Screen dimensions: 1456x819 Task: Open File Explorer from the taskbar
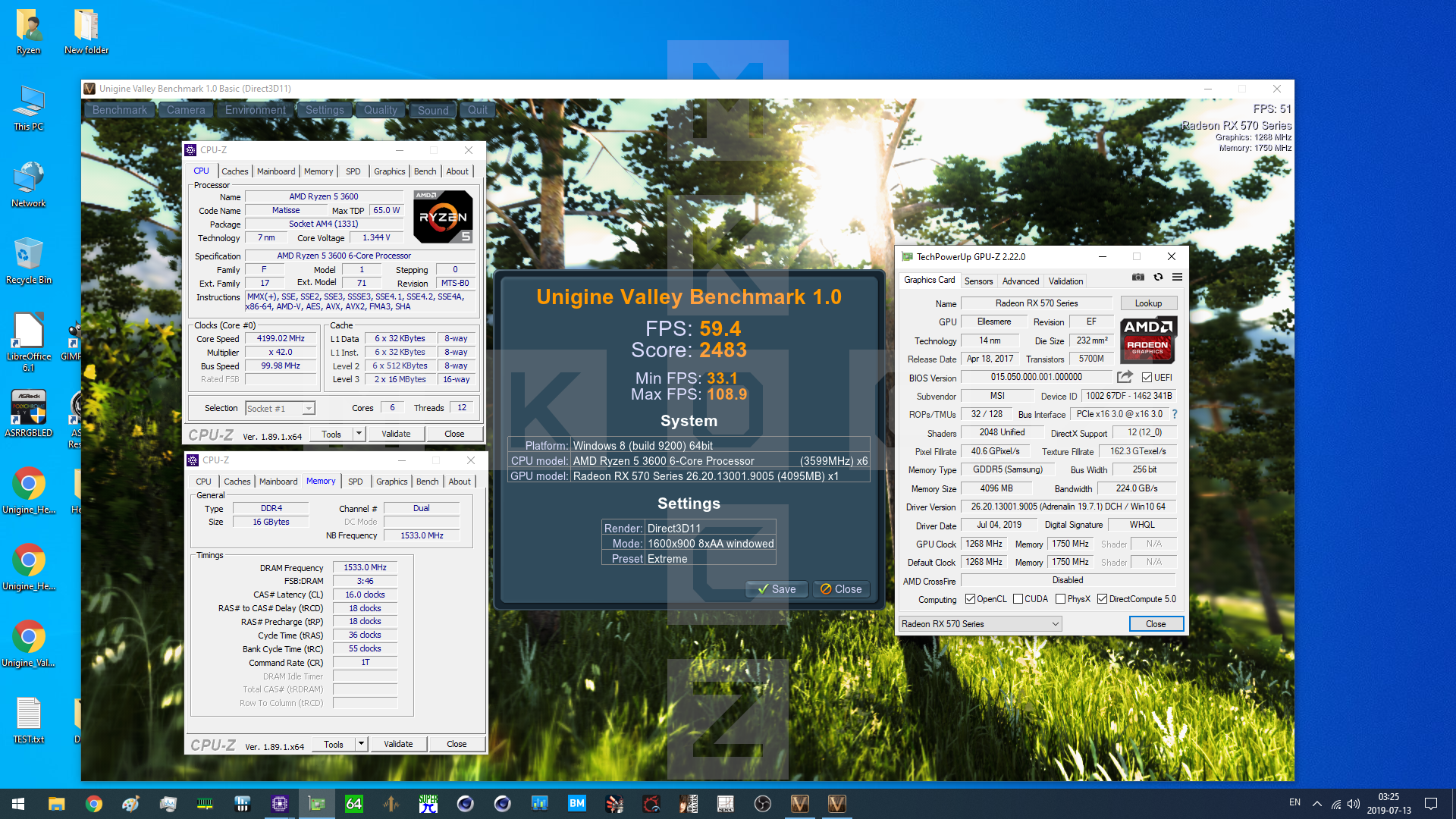[57, 804]
